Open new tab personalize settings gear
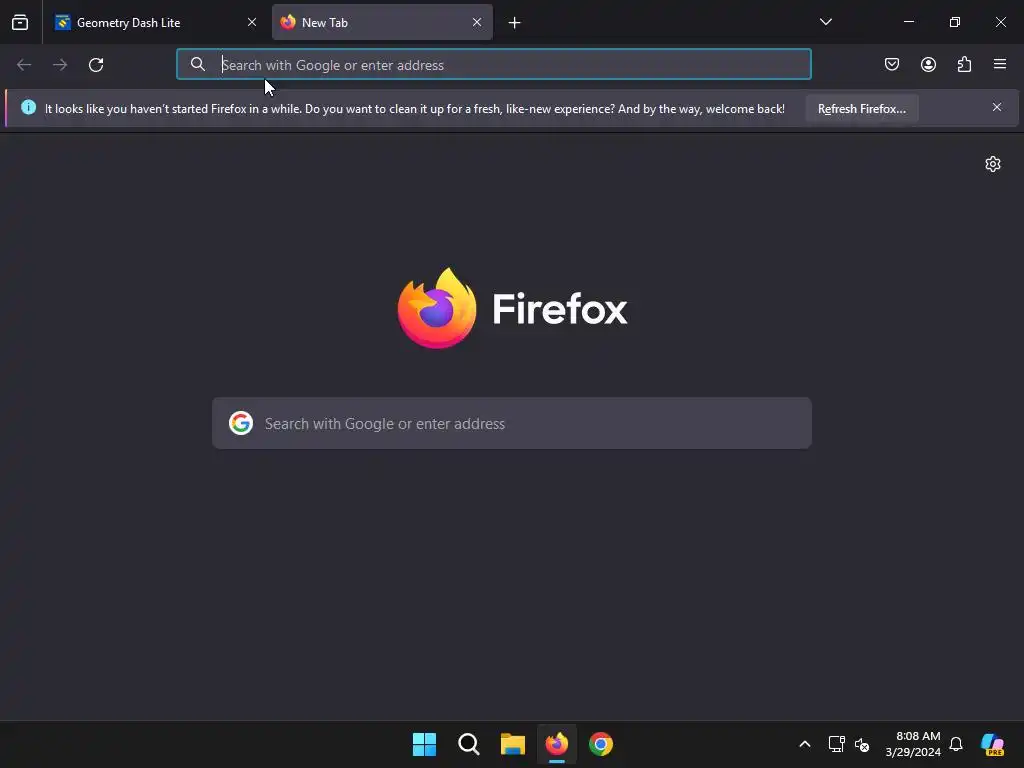1024x768 pixels. 993,164
